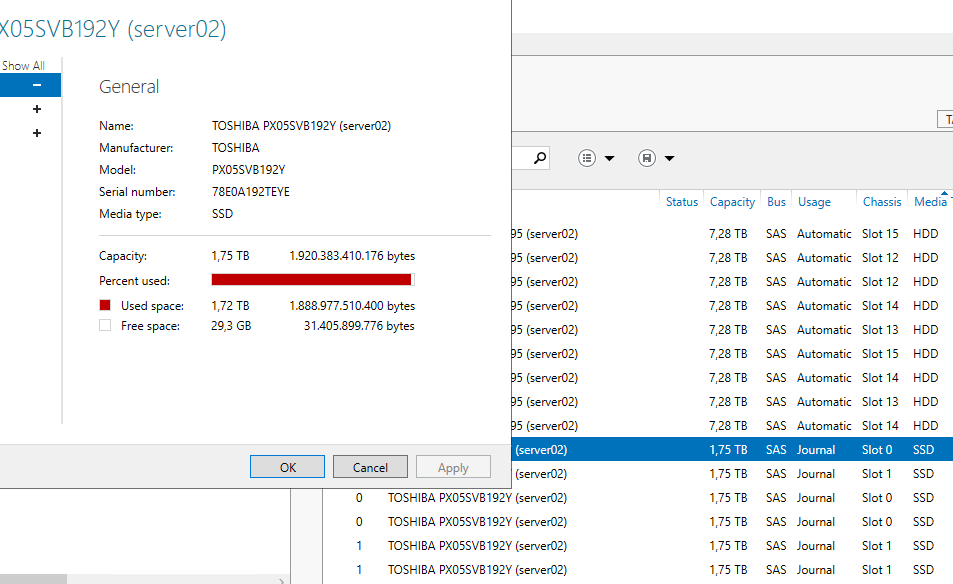Click the Cancel button in properties dialog
Screen dimensions: 953x584
[x=370, y=467]
